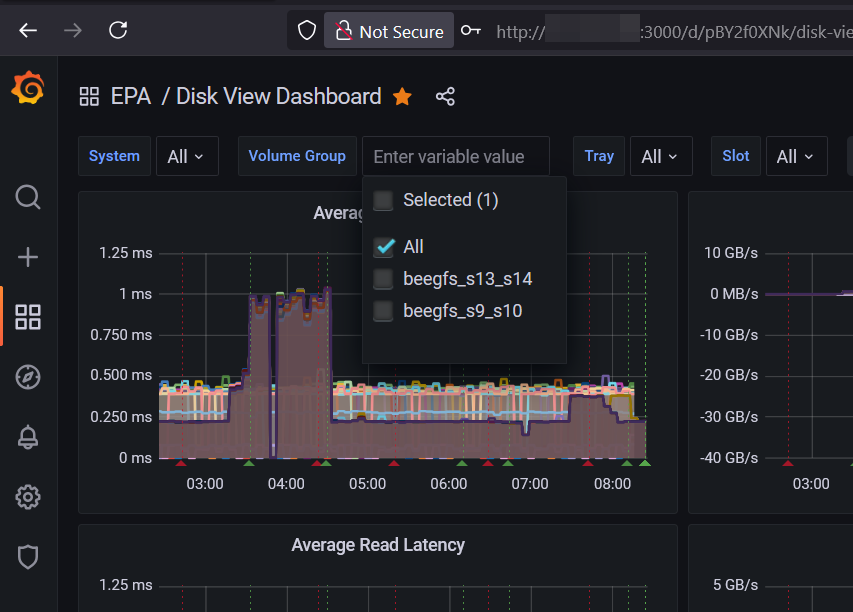Open the EPA folder link
This screenshot has width=853, height=612.
[131, 96]
